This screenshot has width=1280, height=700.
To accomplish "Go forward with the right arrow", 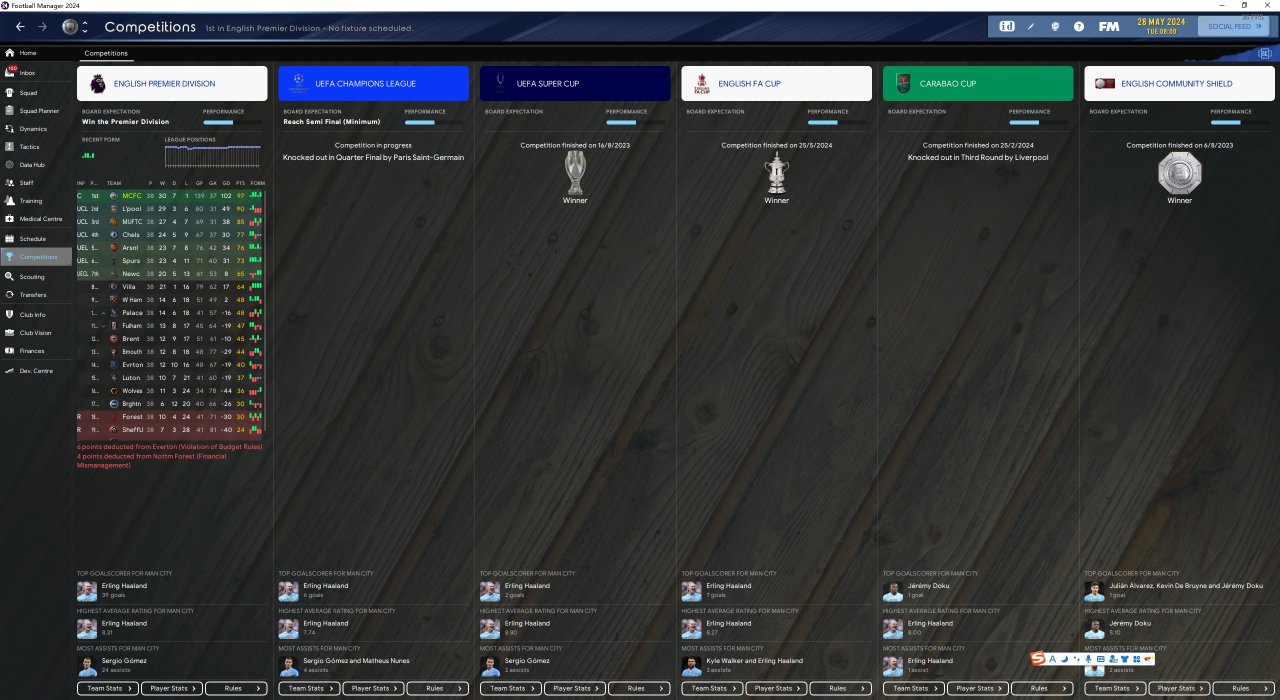I will tap(42, 27).
